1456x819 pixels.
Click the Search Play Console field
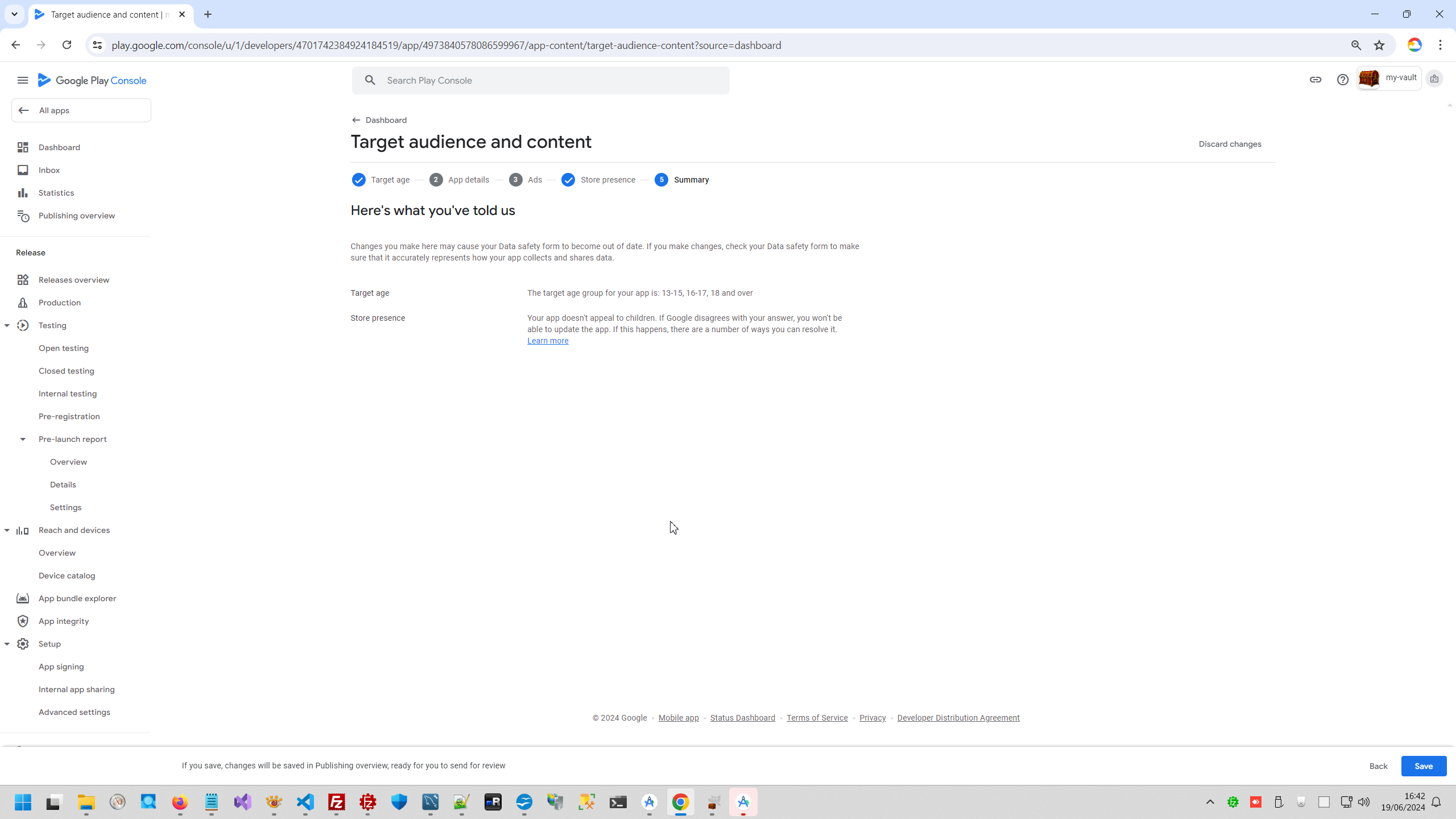tap(540, 80)
